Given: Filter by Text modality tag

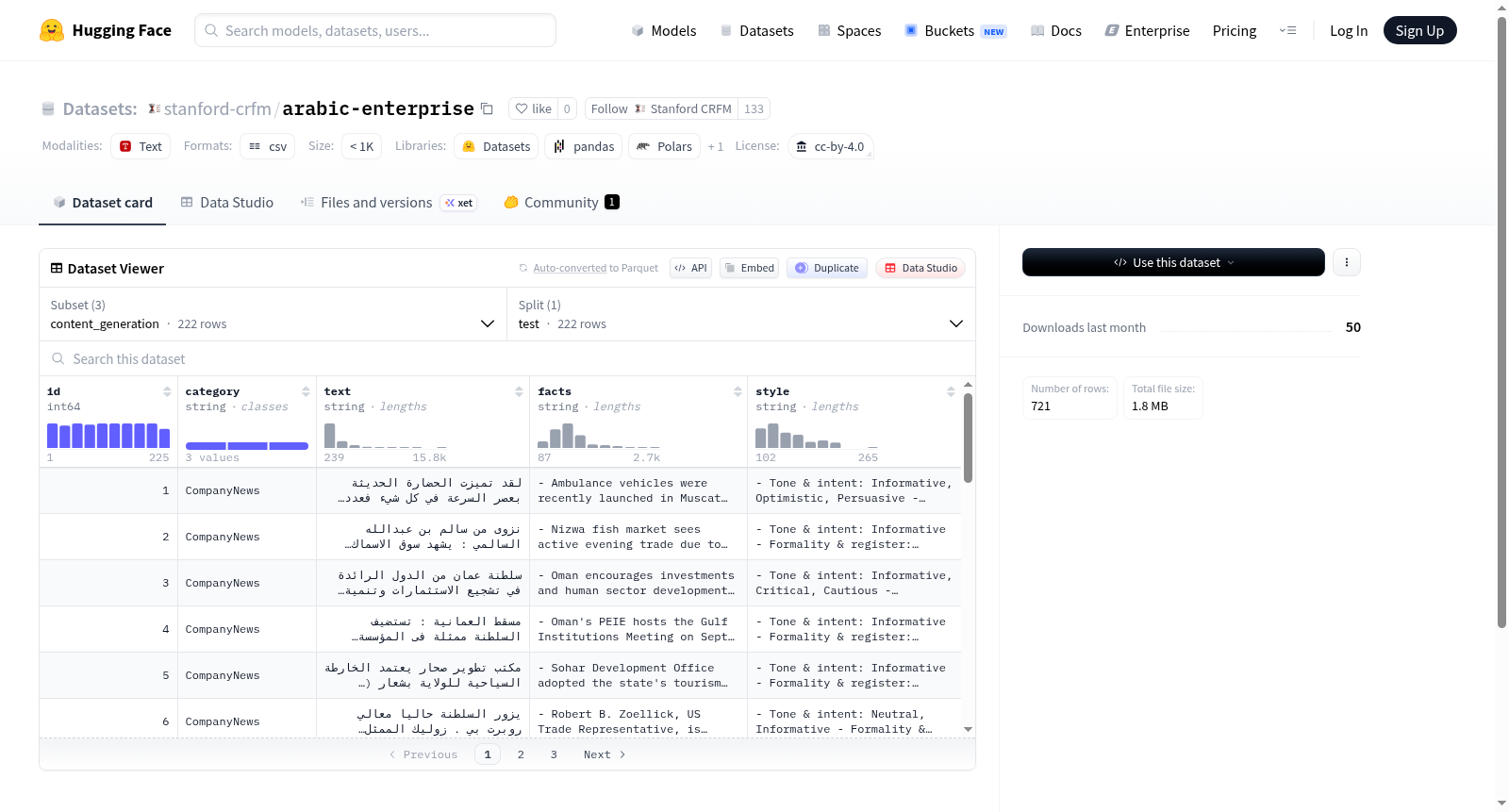Looking at the screenshot, I should click(x=141, y=146).
